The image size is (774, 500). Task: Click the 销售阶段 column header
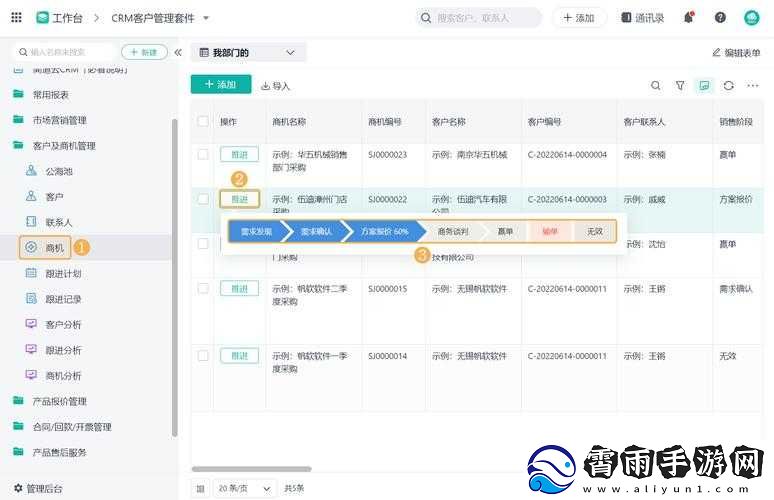click(736, 121)
